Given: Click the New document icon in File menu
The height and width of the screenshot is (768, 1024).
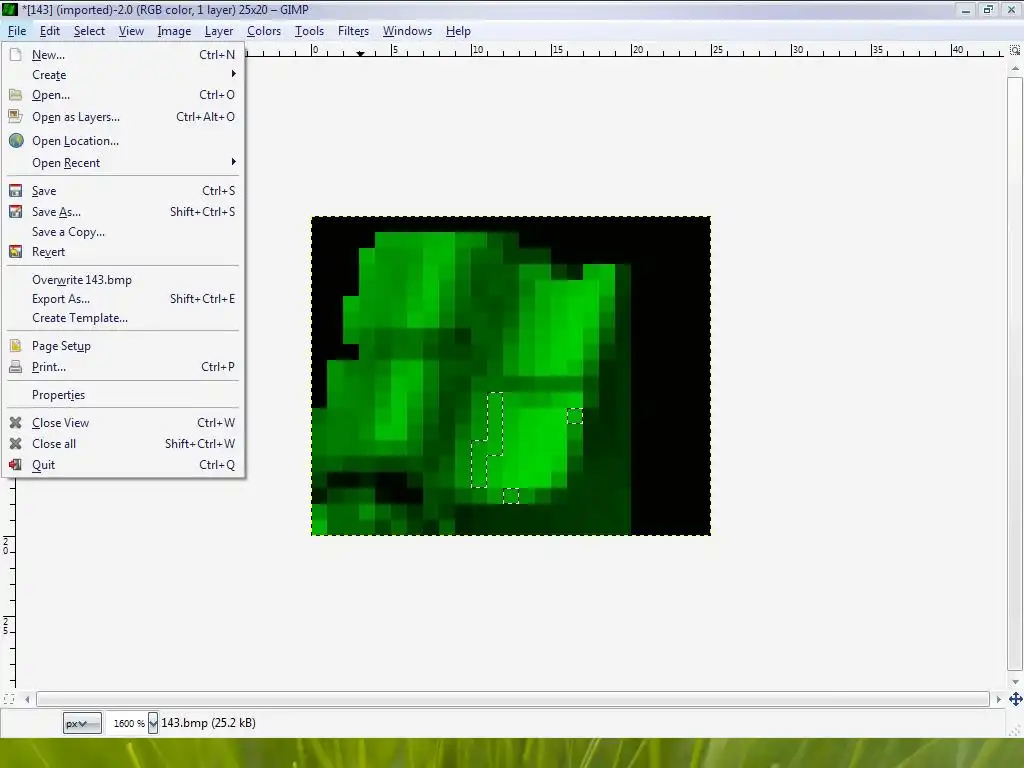Looking at the screenshot, I should 16,55.
